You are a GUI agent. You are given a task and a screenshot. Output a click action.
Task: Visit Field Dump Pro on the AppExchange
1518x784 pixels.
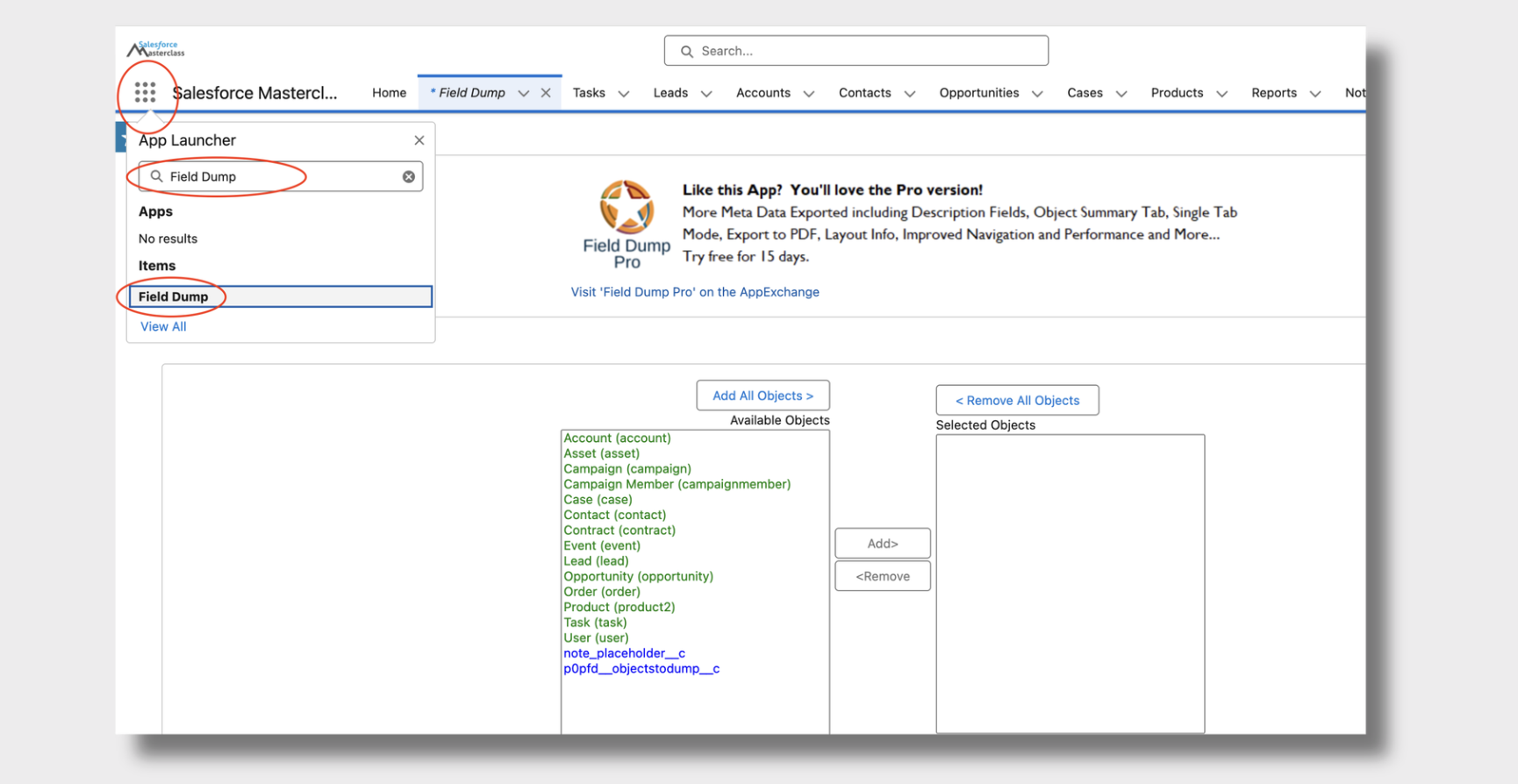pyautogui.click(x=695, y=292)
